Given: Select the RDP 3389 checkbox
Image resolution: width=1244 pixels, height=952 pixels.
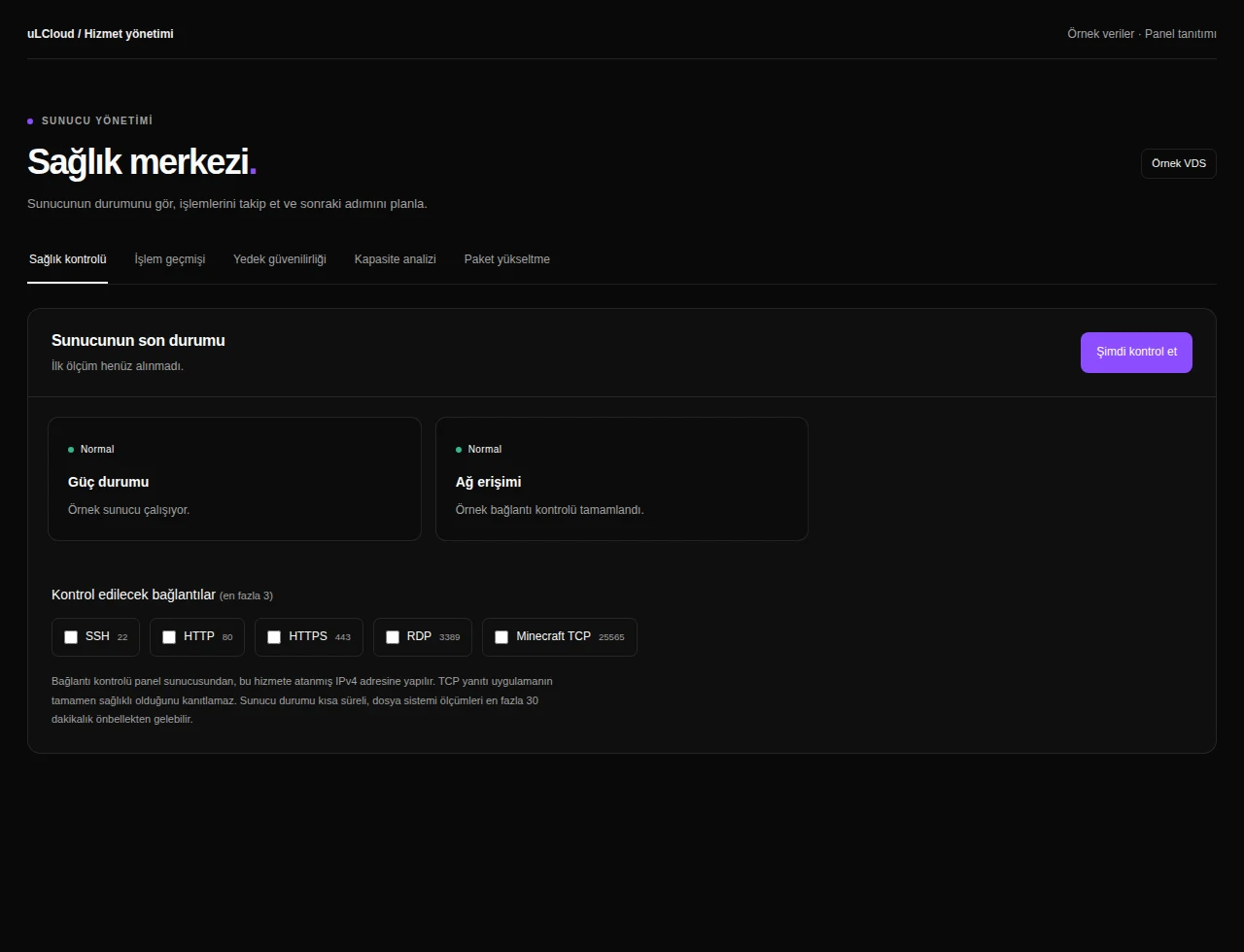Looking at the screenshot, I should [393, 637].
